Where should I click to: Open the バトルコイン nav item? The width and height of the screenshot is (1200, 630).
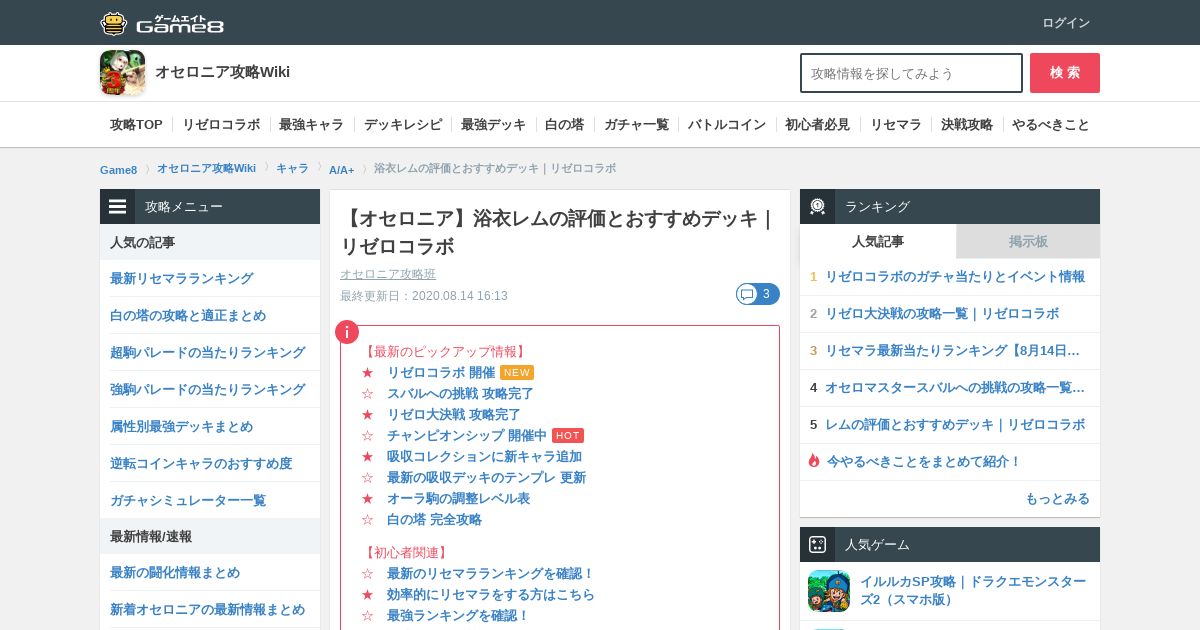[727, 125]
